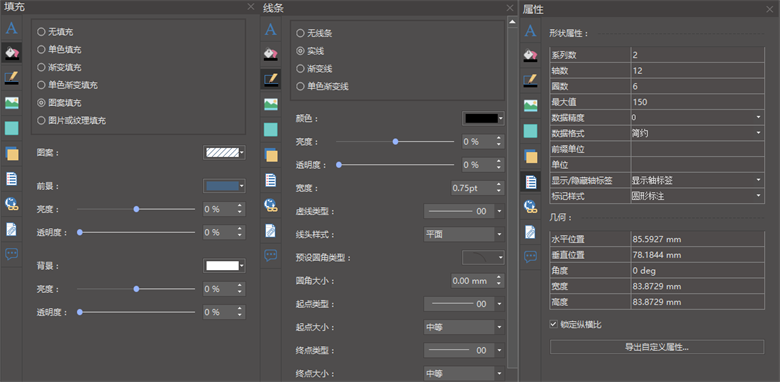Open yellow layer icon in 线条 sidebar
This screenshot has height=382, width=780.
(271, 155)
